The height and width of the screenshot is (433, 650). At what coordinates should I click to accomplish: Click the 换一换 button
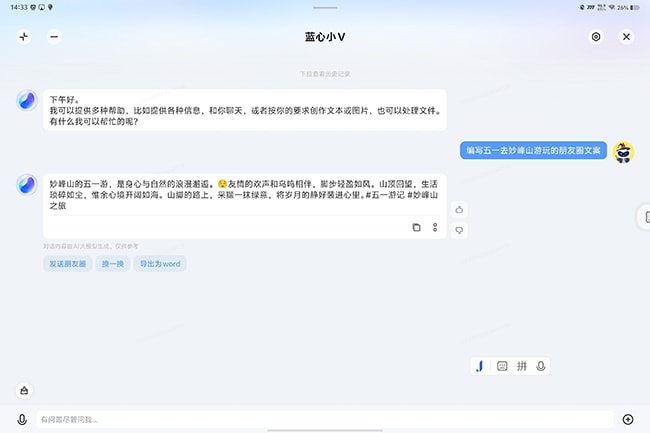pos(112,264)
